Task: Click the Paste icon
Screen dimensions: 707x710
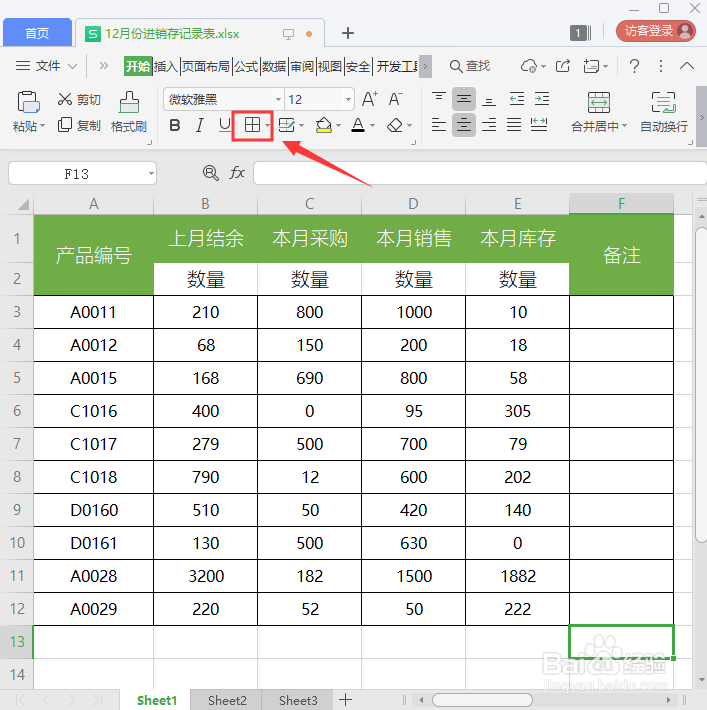Action: tap(28, 102)
